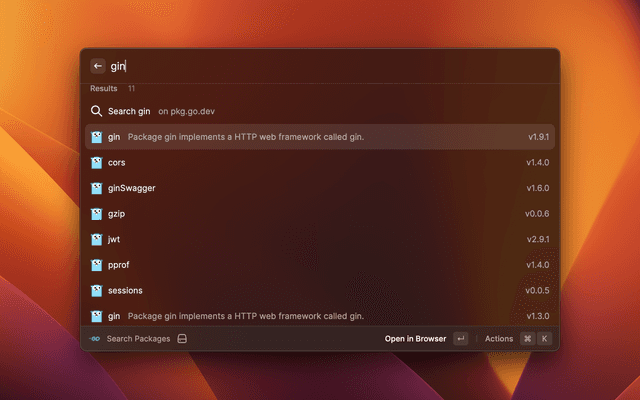Select the gin v1.9.1 package result
Image resolution: width=640 pixels, height=400 pixels.
click(x=320, y=136)
